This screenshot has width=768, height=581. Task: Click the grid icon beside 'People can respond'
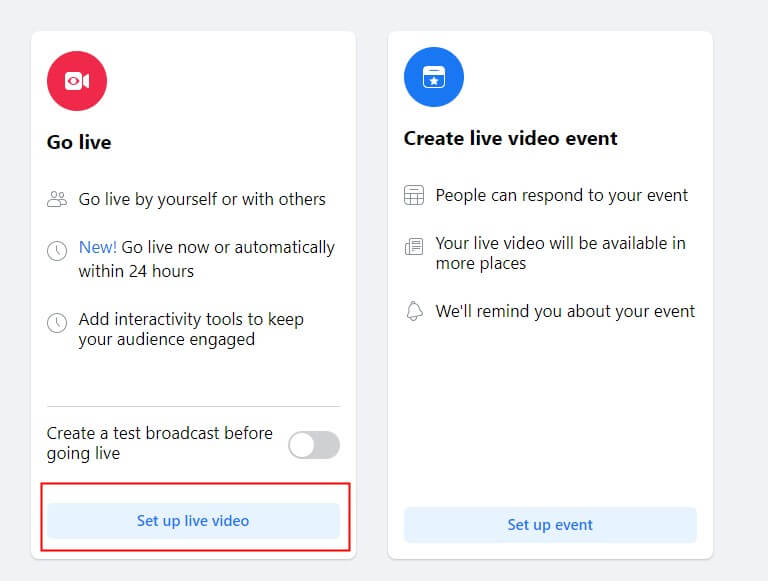[414, 196]
